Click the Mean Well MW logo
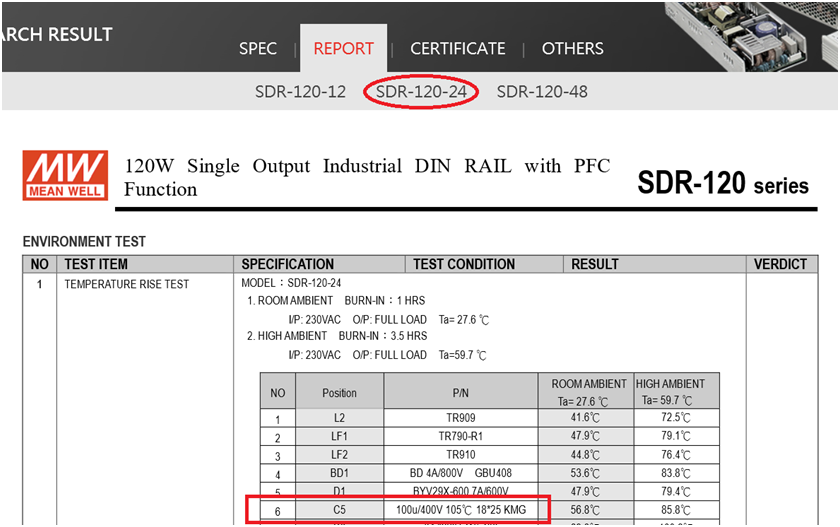 click(x=65, y=175)
